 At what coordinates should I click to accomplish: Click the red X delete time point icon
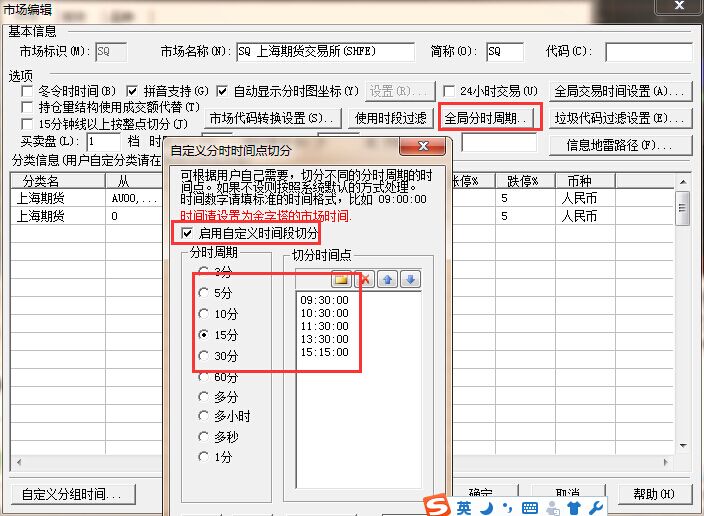(x=365, y=279)
